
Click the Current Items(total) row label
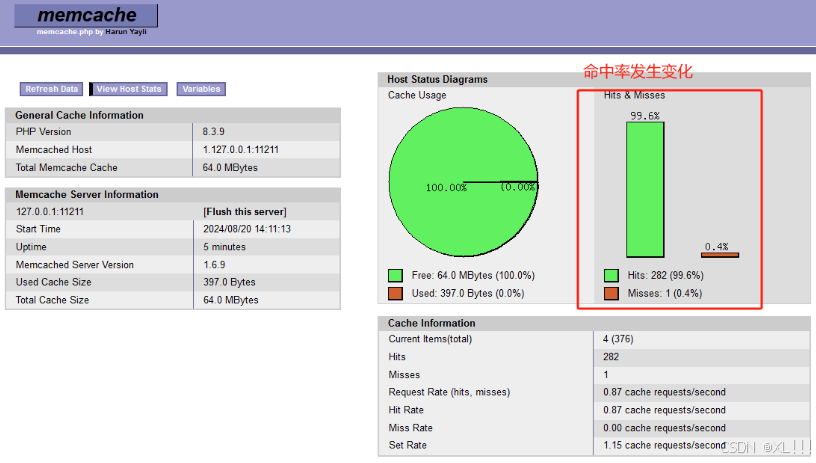click(430, 339)
